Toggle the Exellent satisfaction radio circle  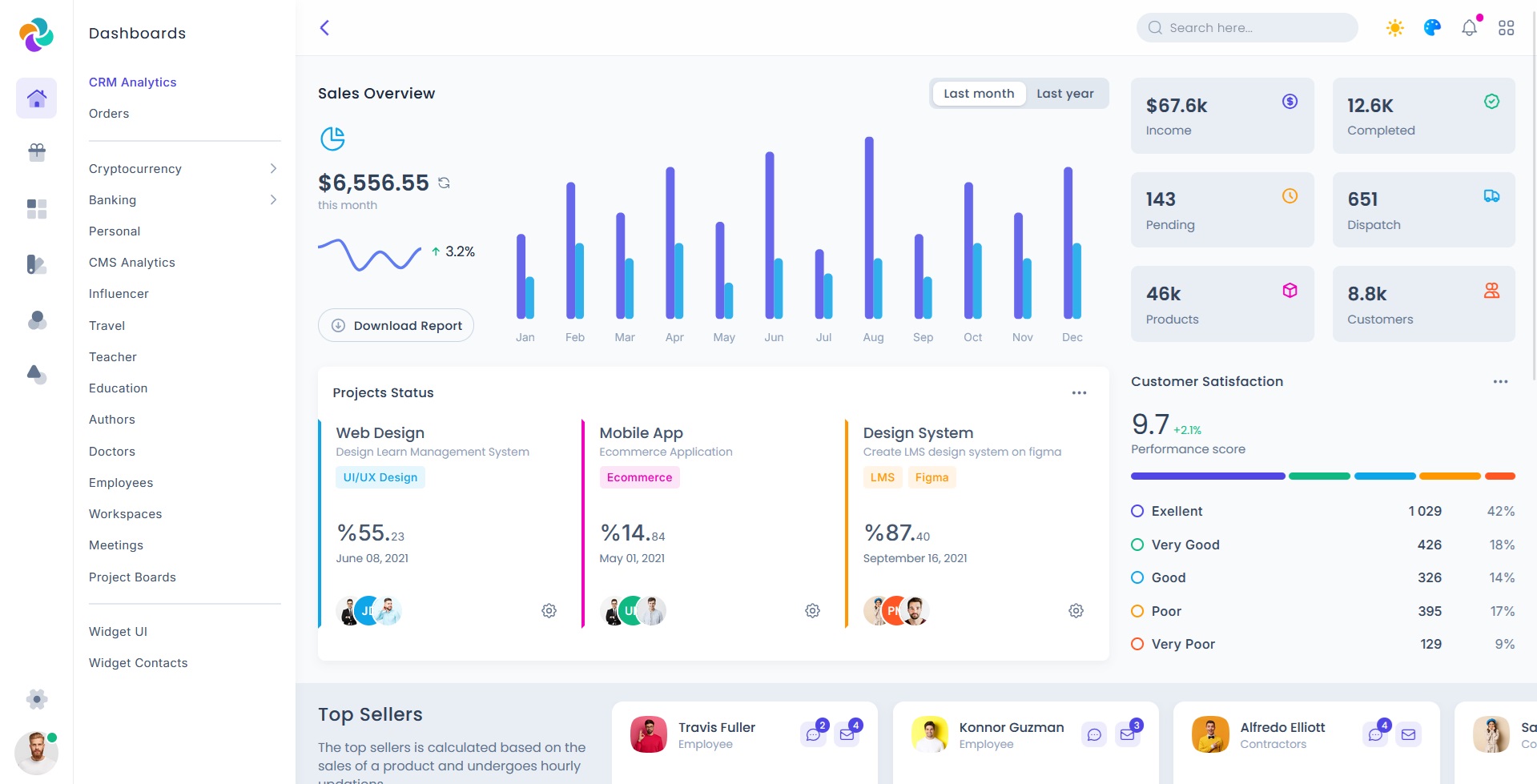(x=1137, y=511)
